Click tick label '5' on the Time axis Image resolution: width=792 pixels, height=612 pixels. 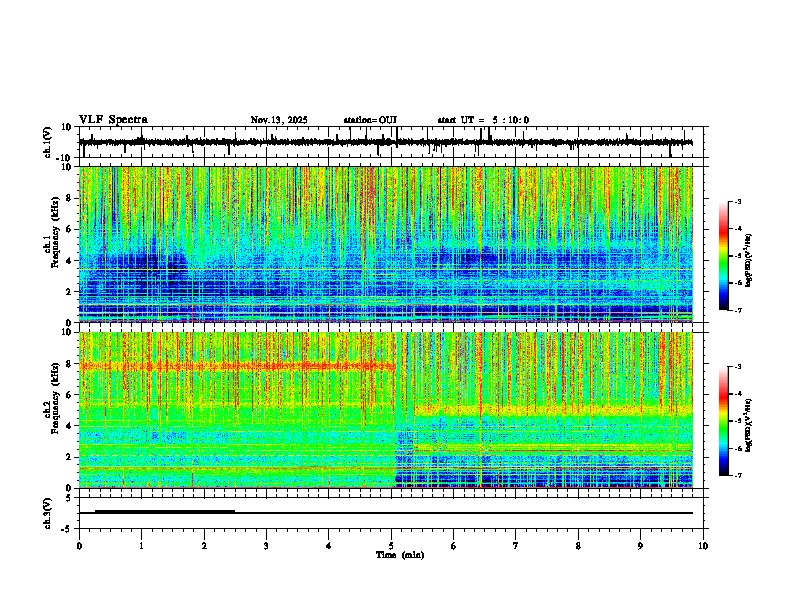click(391, 546)
